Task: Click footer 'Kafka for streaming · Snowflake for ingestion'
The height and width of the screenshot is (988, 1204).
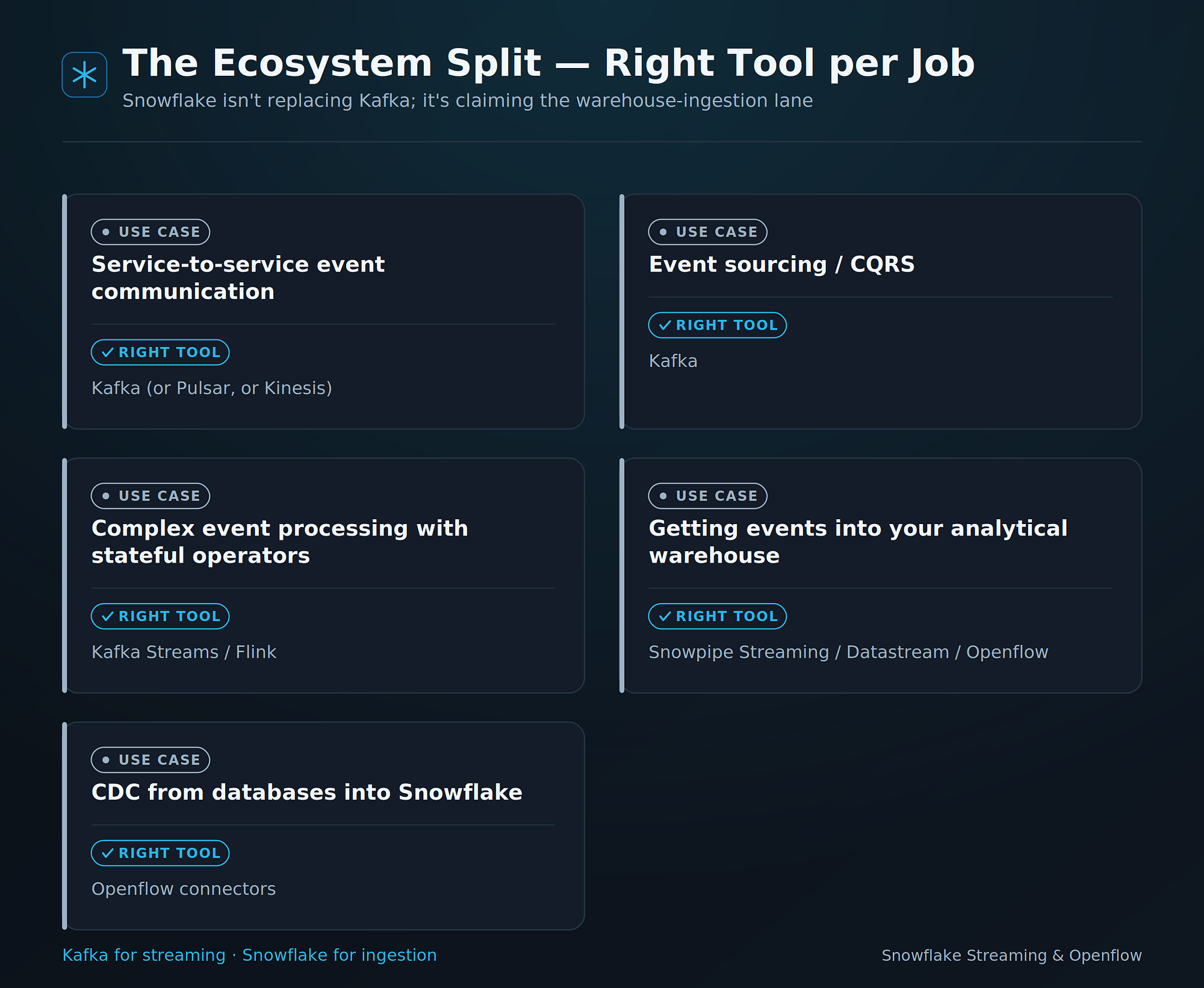Action: point(250,956)
